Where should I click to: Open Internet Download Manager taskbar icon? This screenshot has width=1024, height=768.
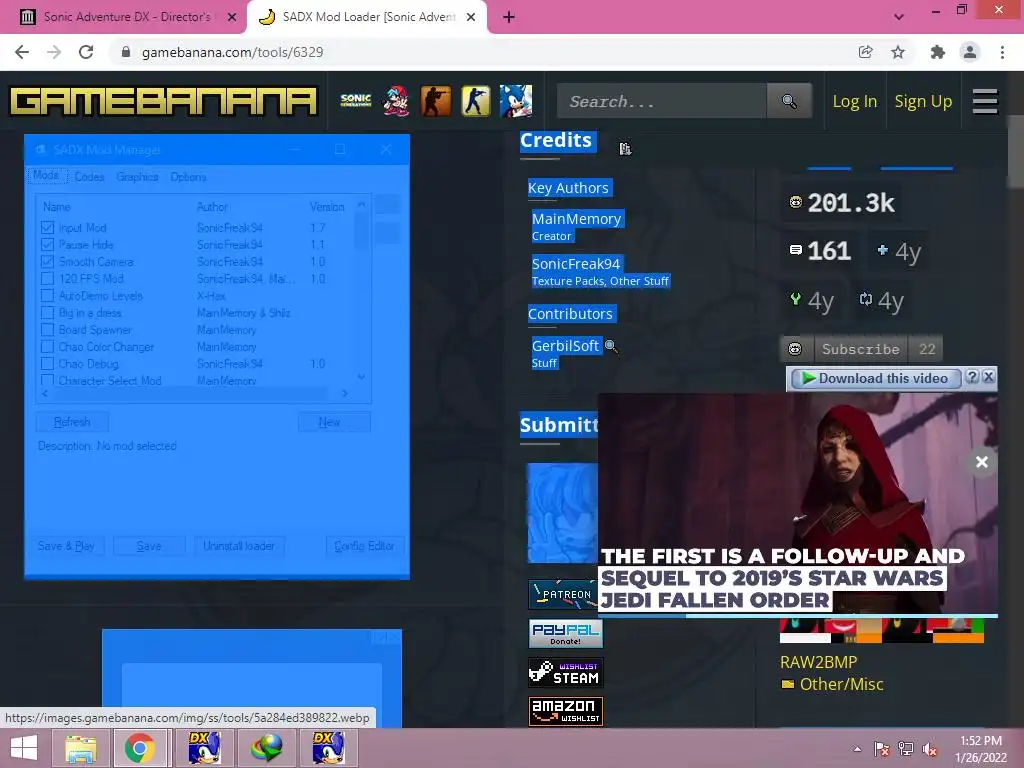(267, 748)
